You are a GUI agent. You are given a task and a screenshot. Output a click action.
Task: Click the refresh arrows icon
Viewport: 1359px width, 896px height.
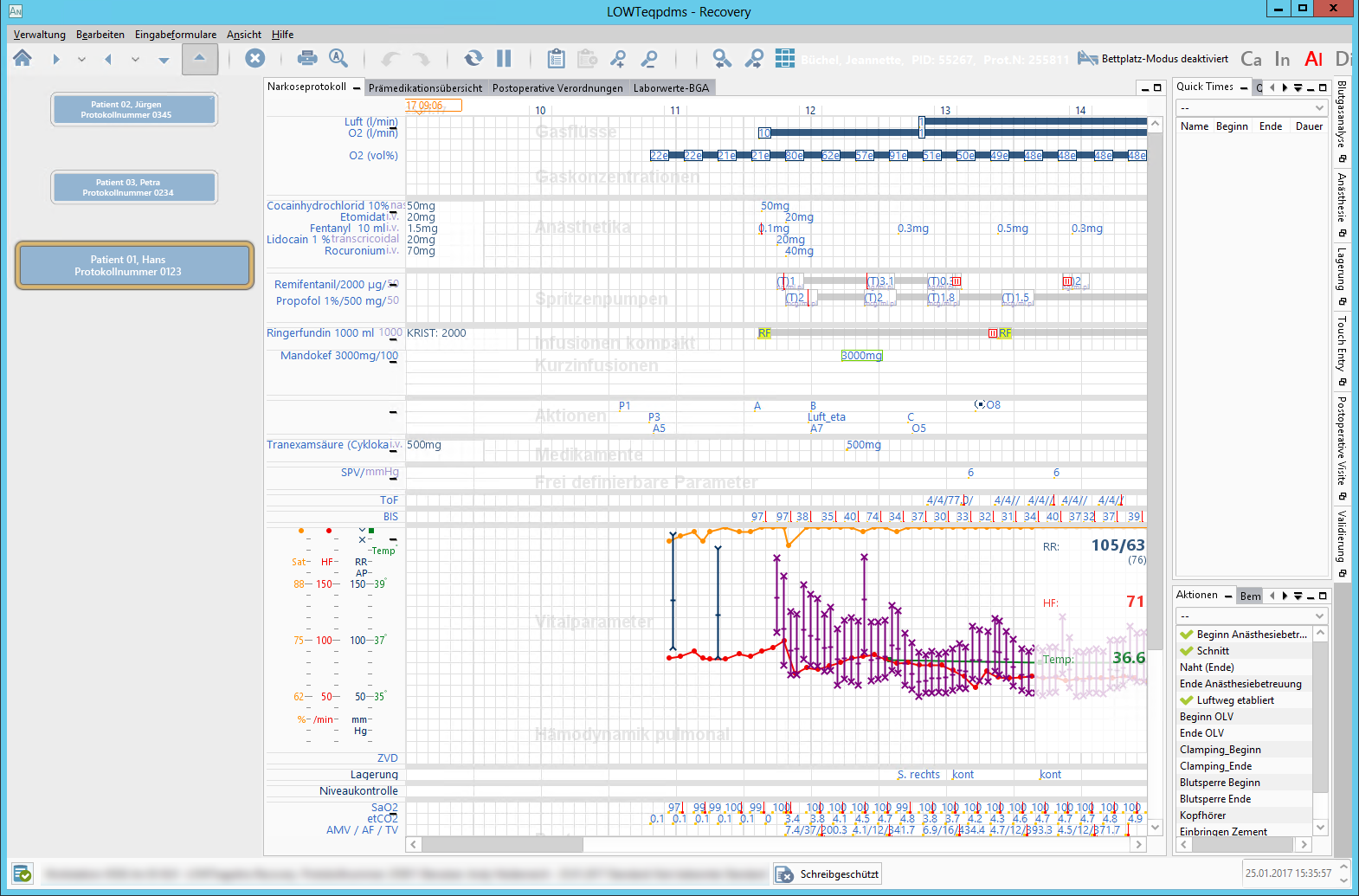pos(473,58)
